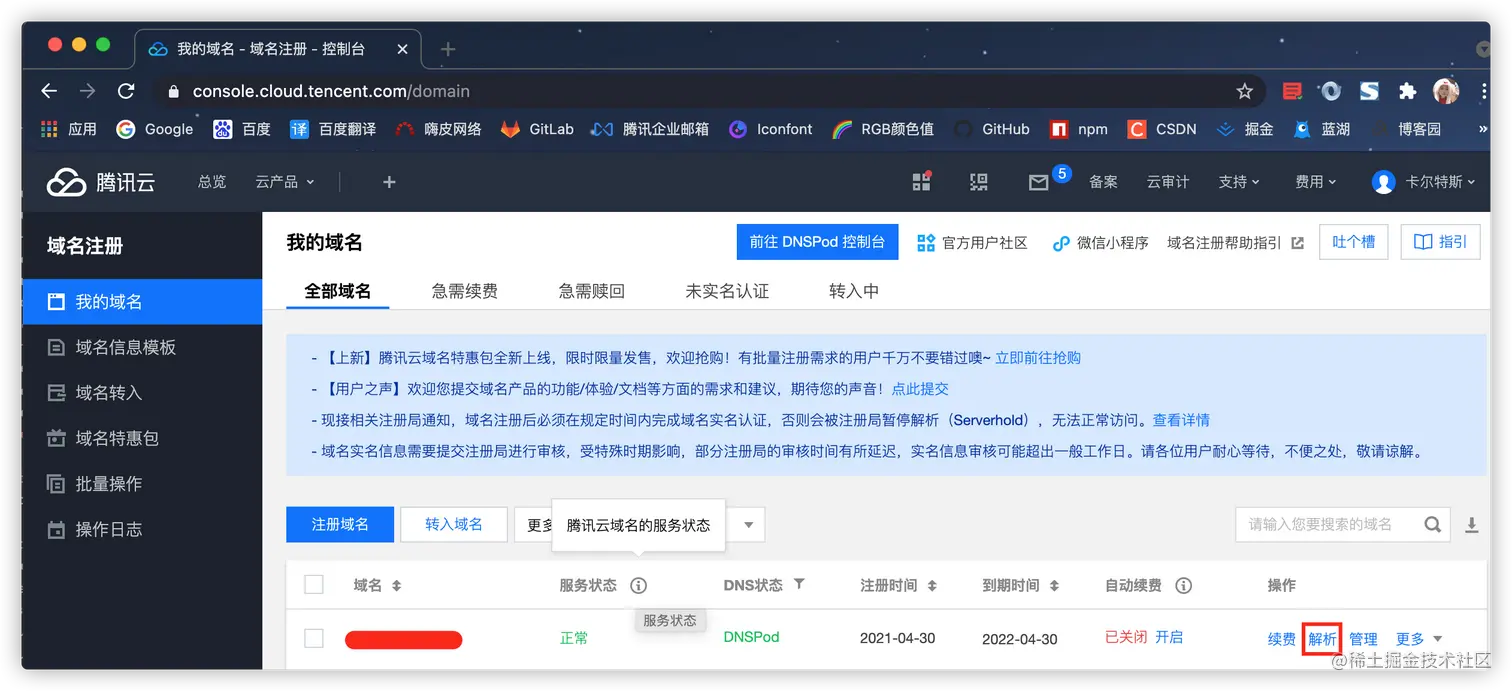Open the Iconfont bookmark
Screen dimensions: 1512x691
(770, 129)
